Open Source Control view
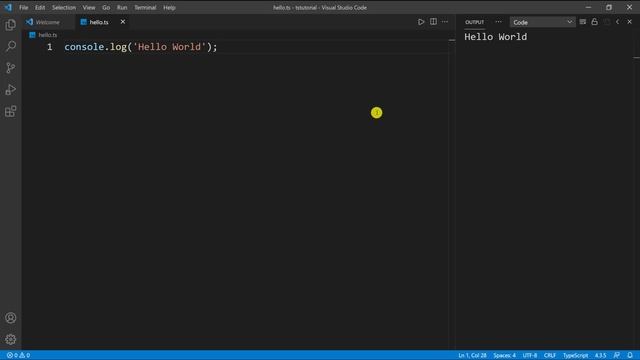The height and width of the screenshot is (360, 640). tap(11, 68)
